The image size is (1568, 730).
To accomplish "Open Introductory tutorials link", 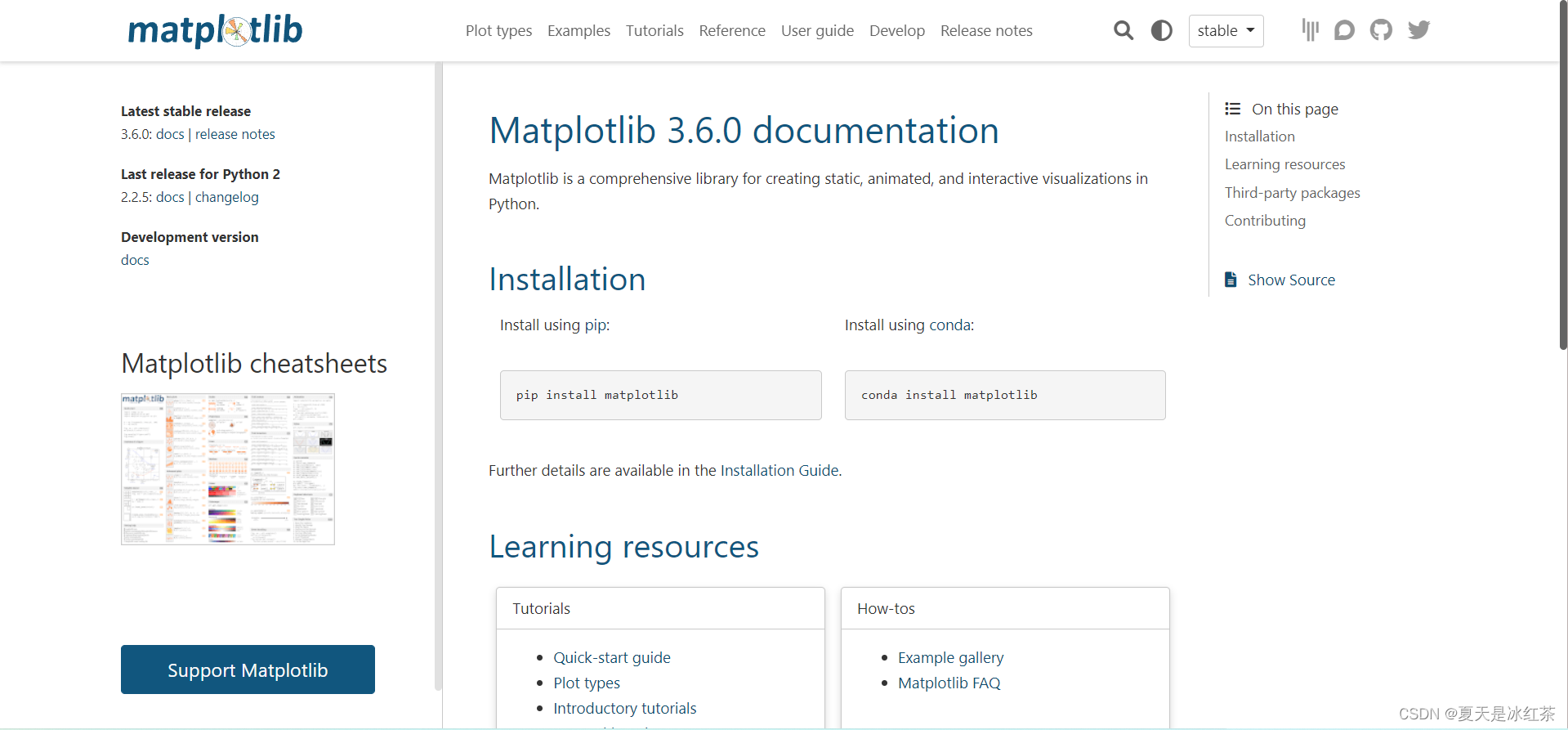I will [624, 709].
